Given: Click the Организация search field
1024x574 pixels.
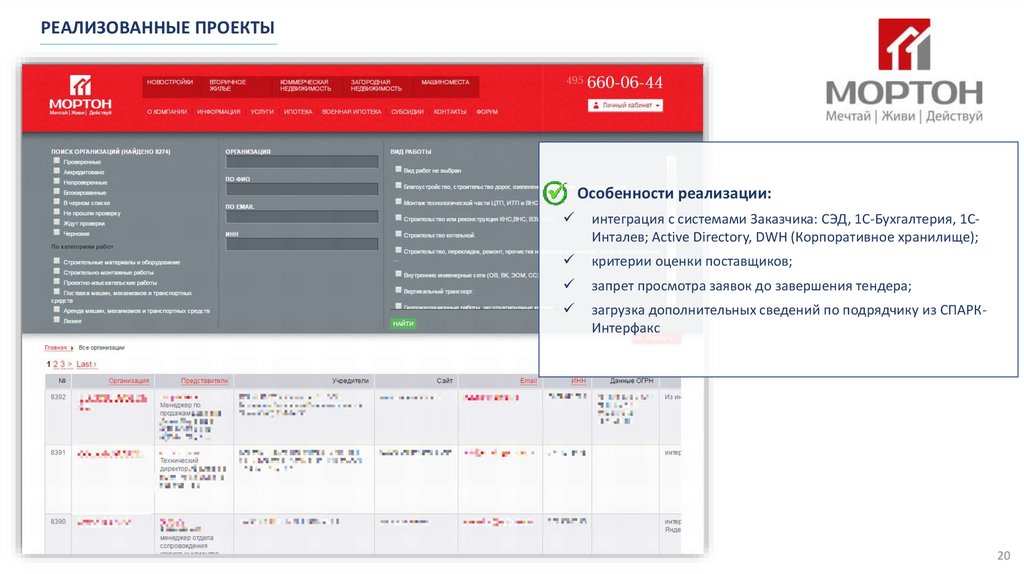Looking at the screenshot, I should (x=302, y=161).
